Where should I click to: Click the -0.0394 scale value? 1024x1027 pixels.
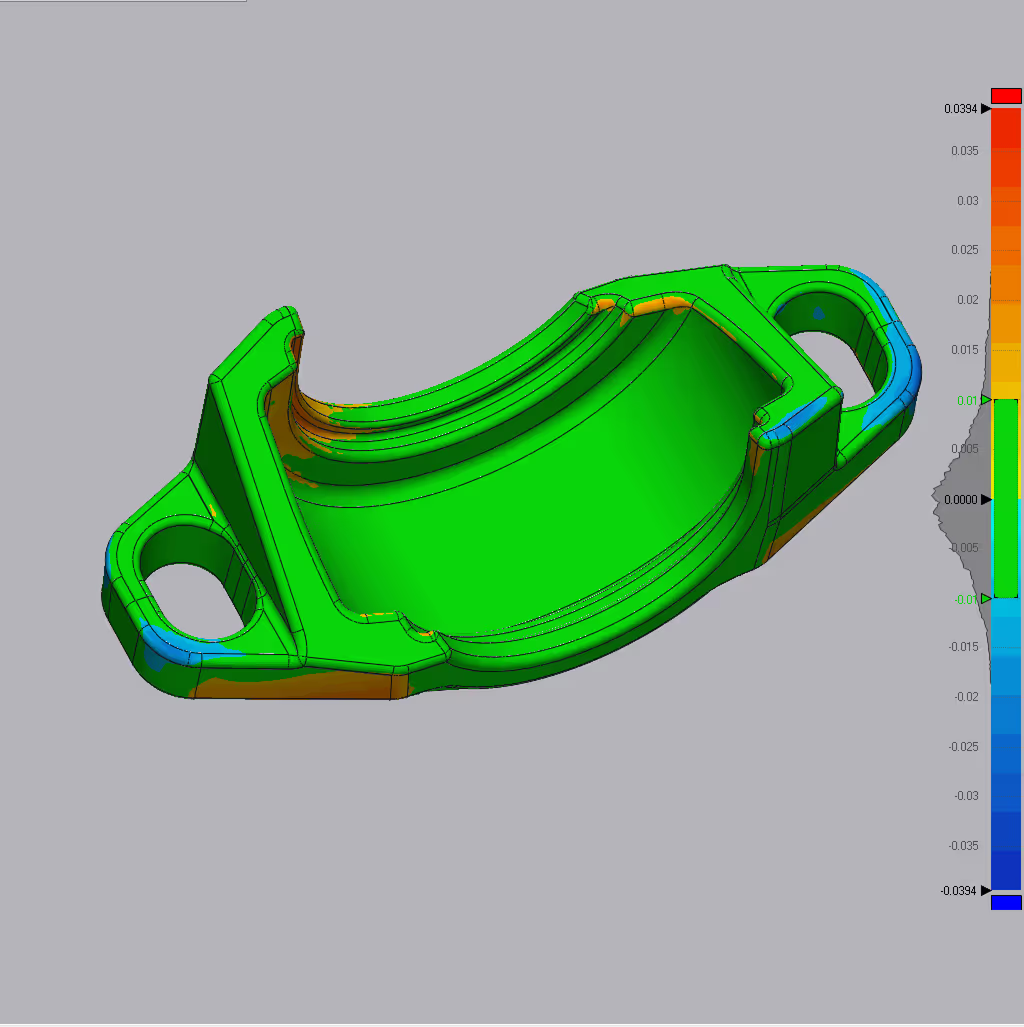(958, 891)
